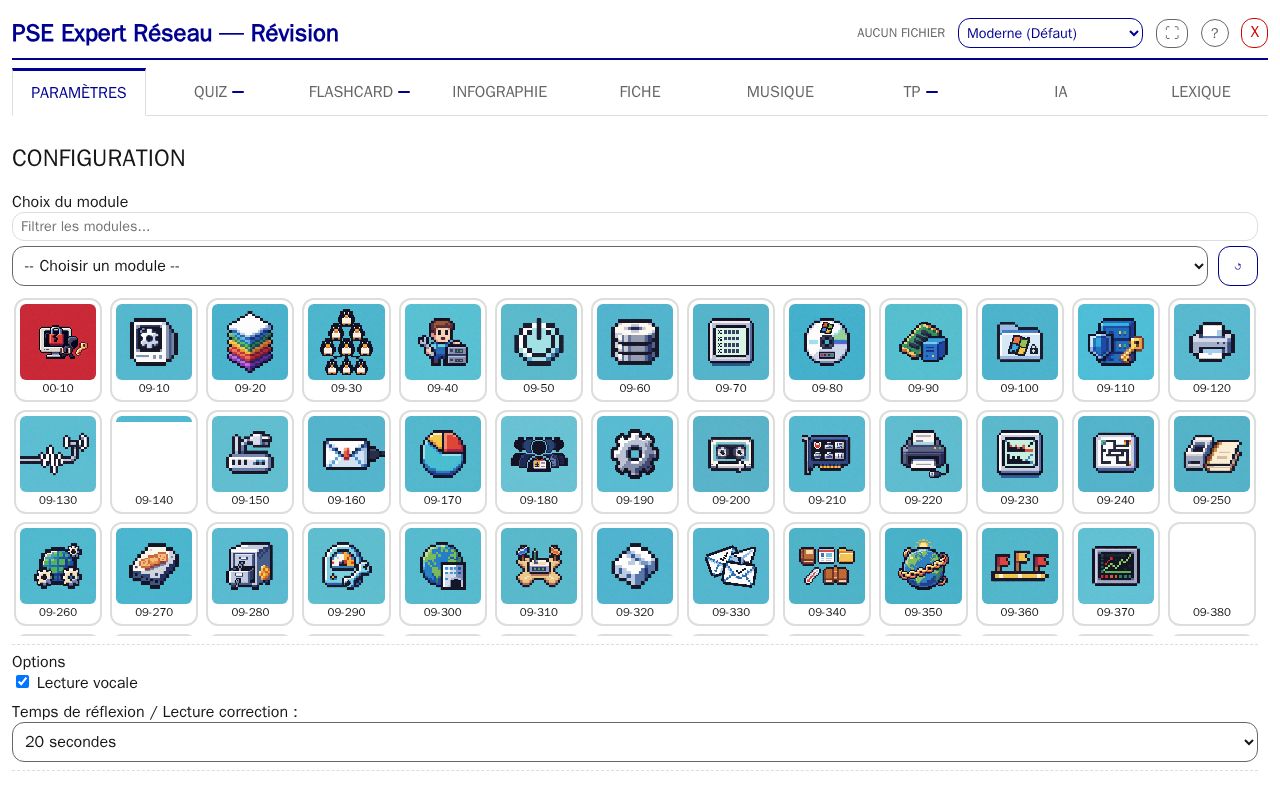Click the fullscreen toggle button
This screenshot has width=1280, height=800.
[x=1172, y=33]
